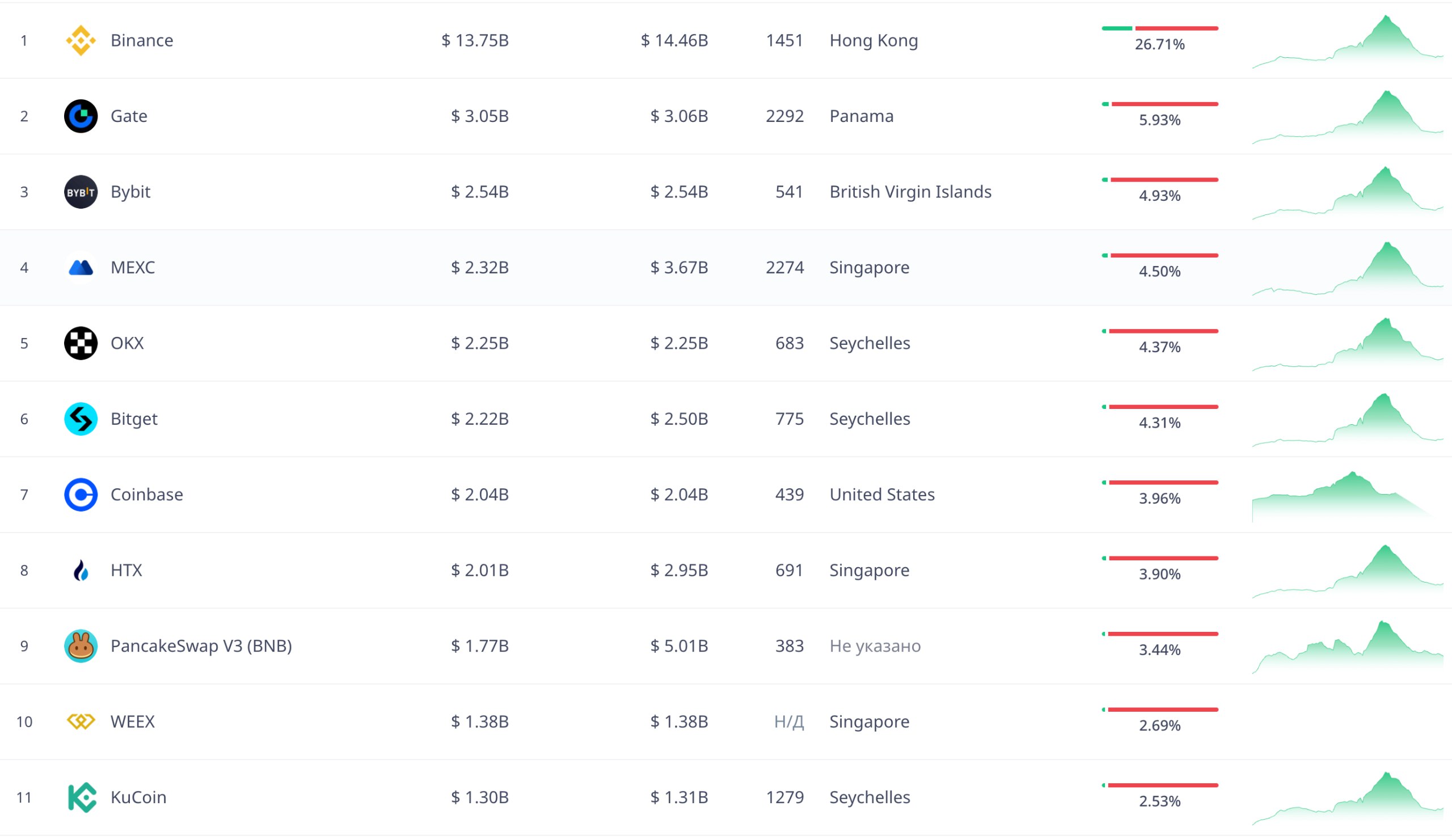Viewport: 1452px width, 840px height.
Task: Open the PancakeSwap V3 (BNB) link
Action: point(201,646)
